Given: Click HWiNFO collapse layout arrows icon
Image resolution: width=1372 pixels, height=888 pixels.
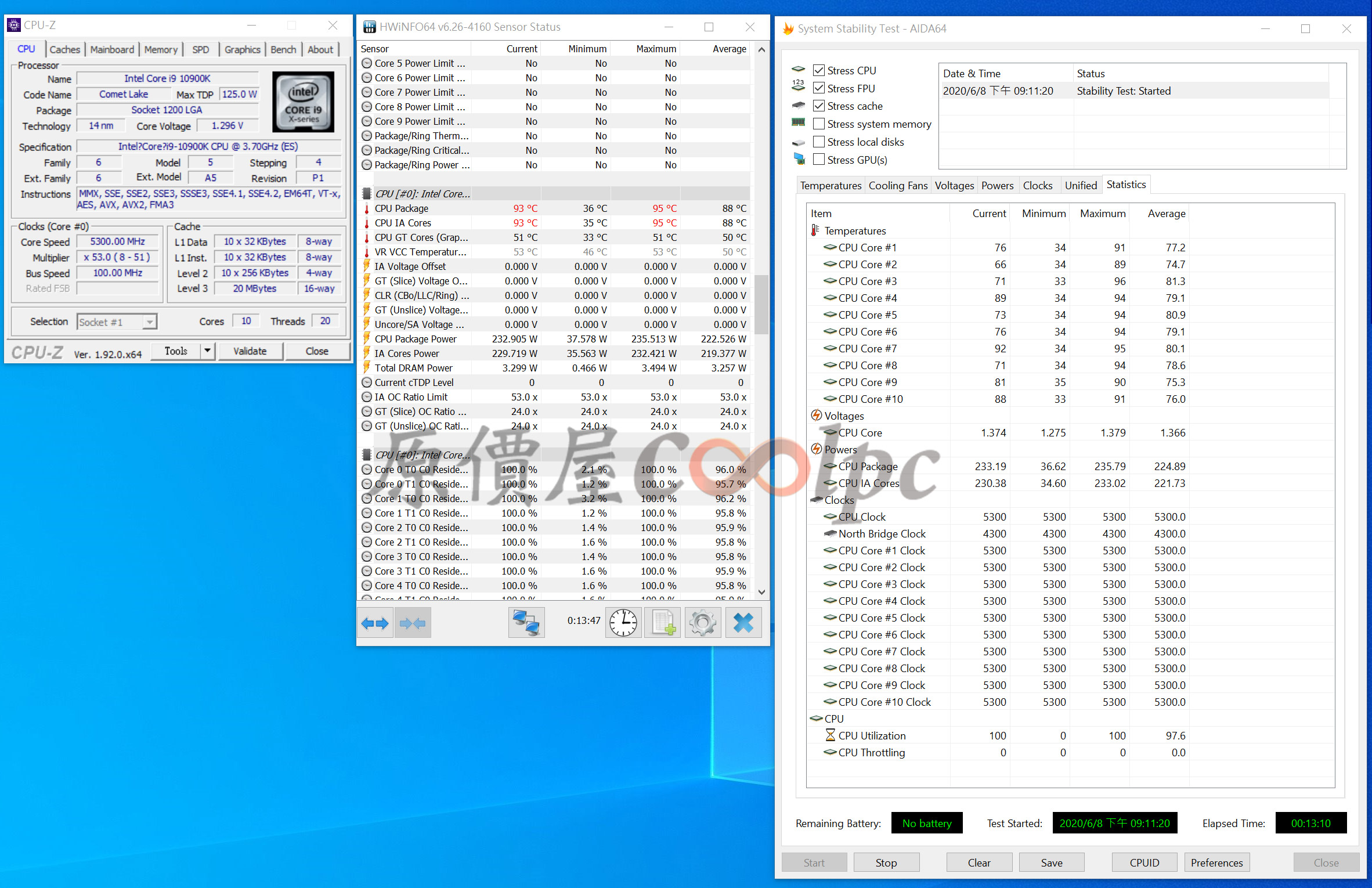Looking at the screenshot, I should 413,623.
